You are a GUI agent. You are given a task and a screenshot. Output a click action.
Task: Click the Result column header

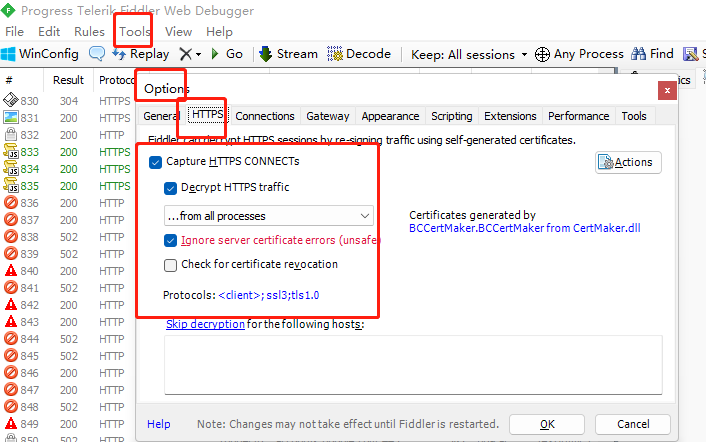[x=68, y=80]
